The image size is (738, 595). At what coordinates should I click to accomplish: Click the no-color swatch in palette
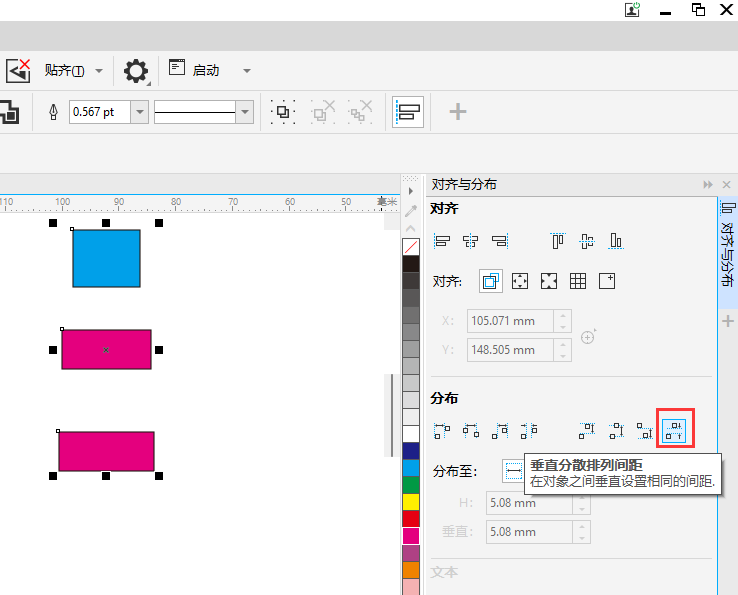(x=411, y=247)
